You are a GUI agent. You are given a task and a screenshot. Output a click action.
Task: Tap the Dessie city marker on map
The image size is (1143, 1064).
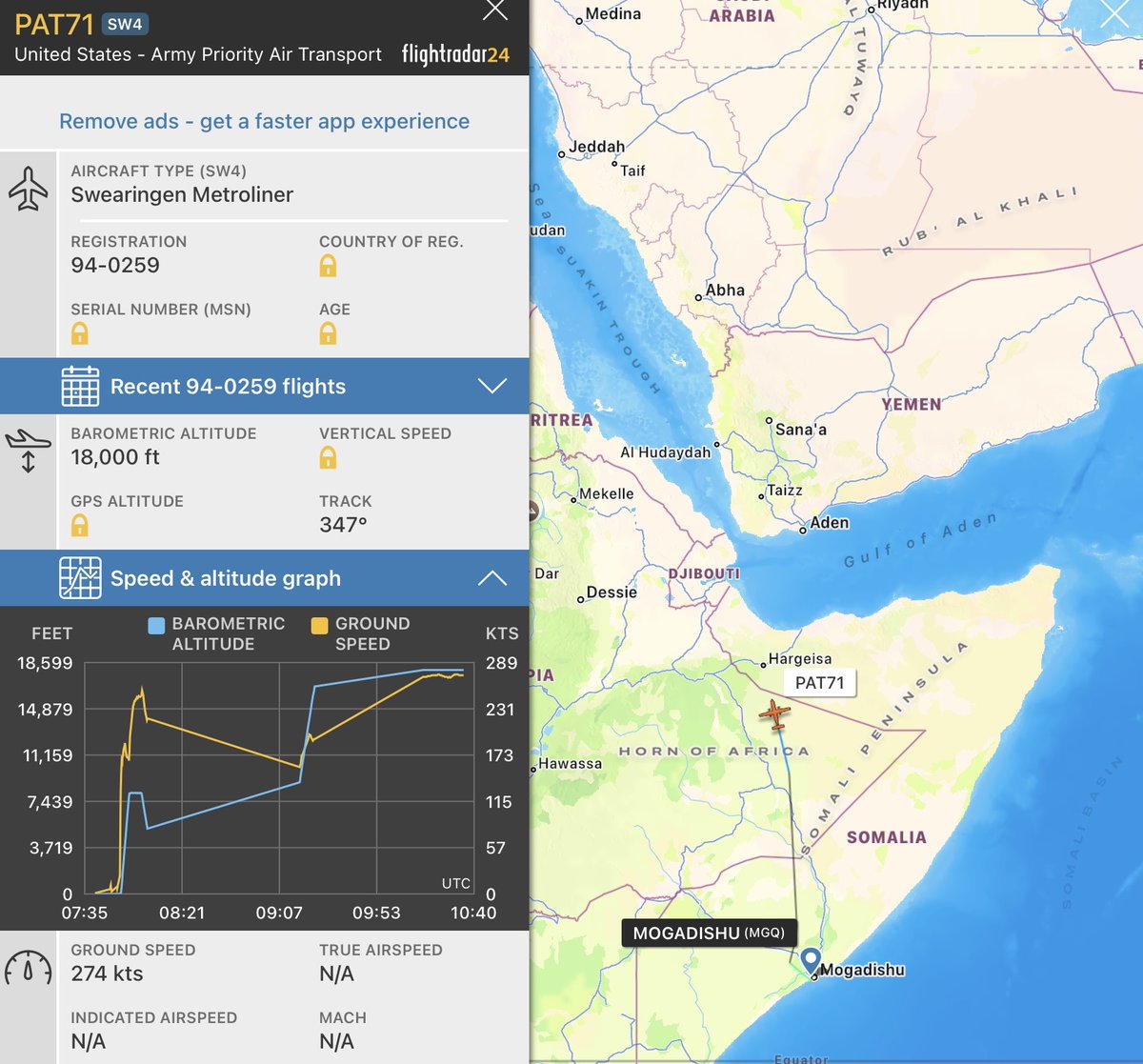[x=580, y=599]
